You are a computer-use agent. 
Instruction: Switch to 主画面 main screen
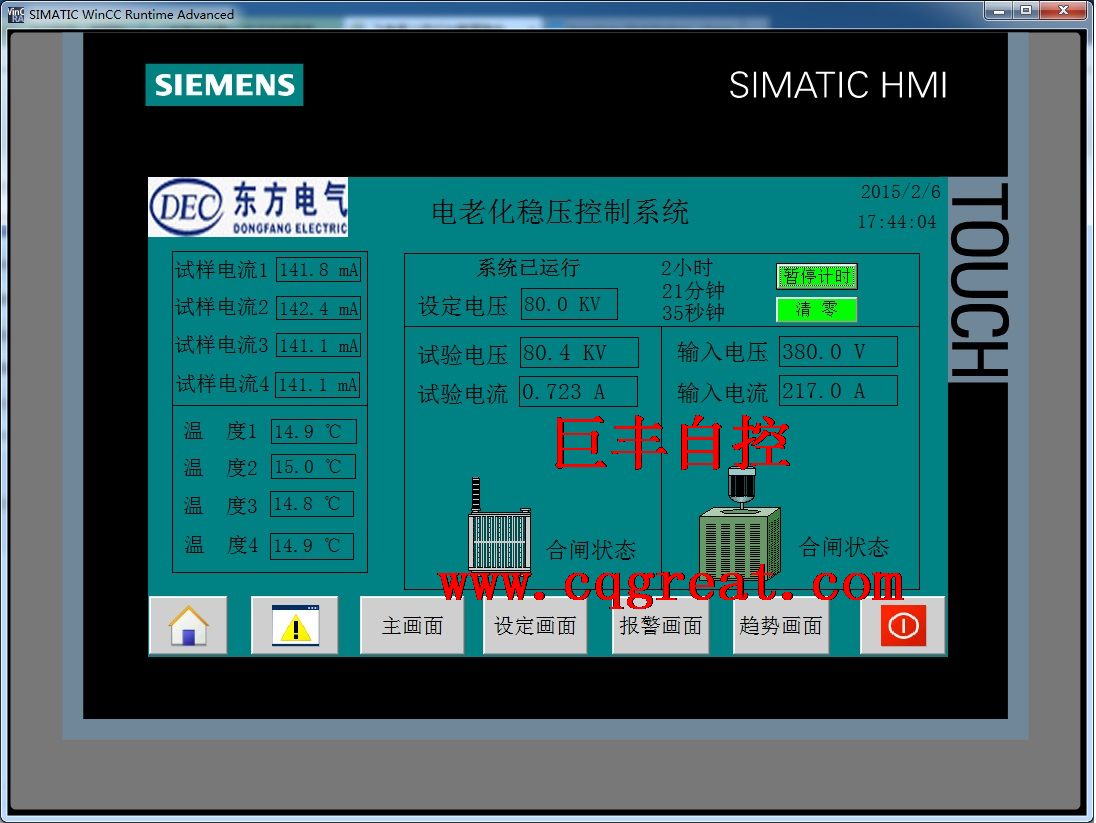point(412,626)
